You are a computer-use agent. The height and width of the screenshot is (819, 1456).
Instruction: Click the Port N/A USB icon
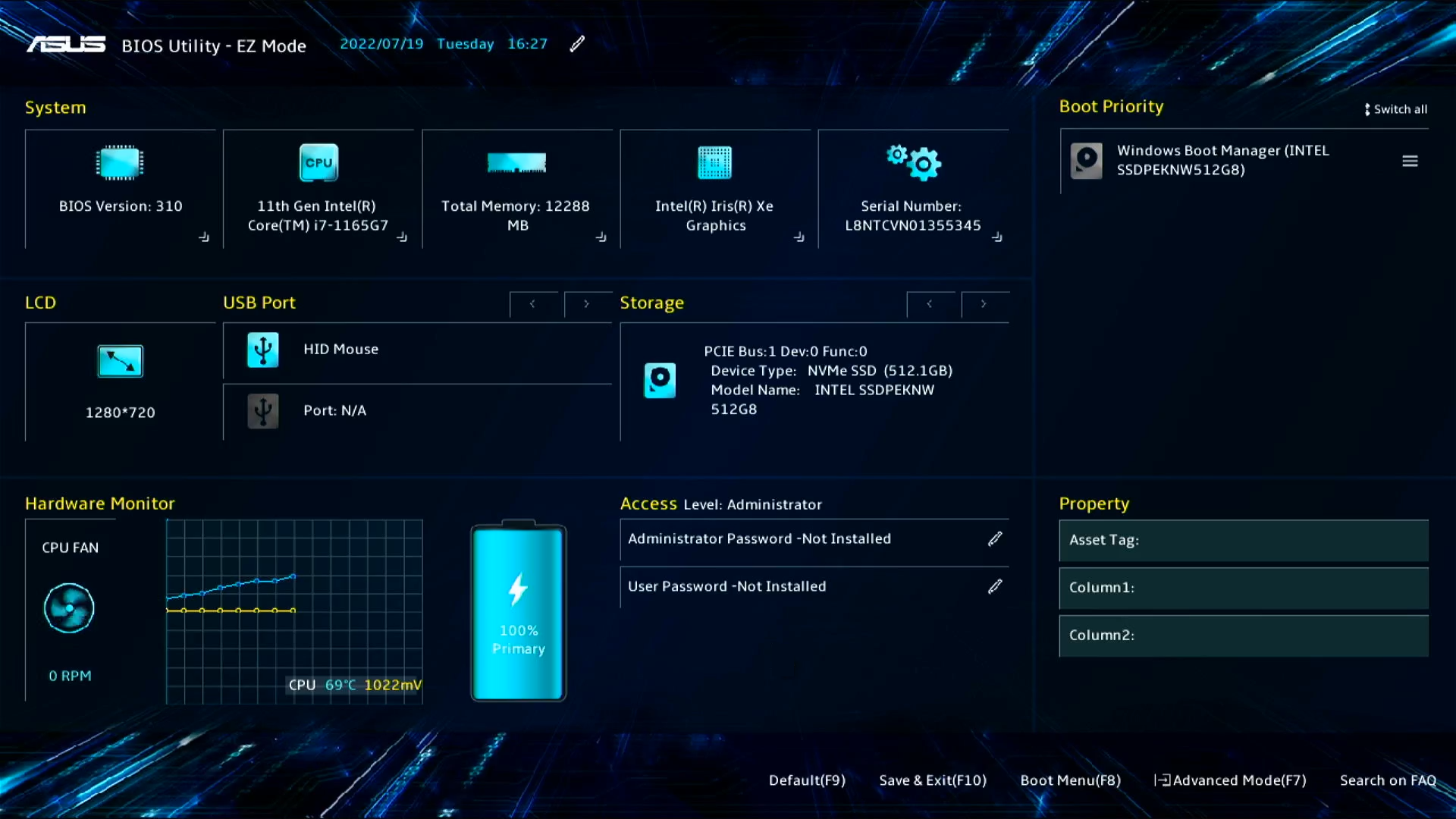tap(263, 411)
